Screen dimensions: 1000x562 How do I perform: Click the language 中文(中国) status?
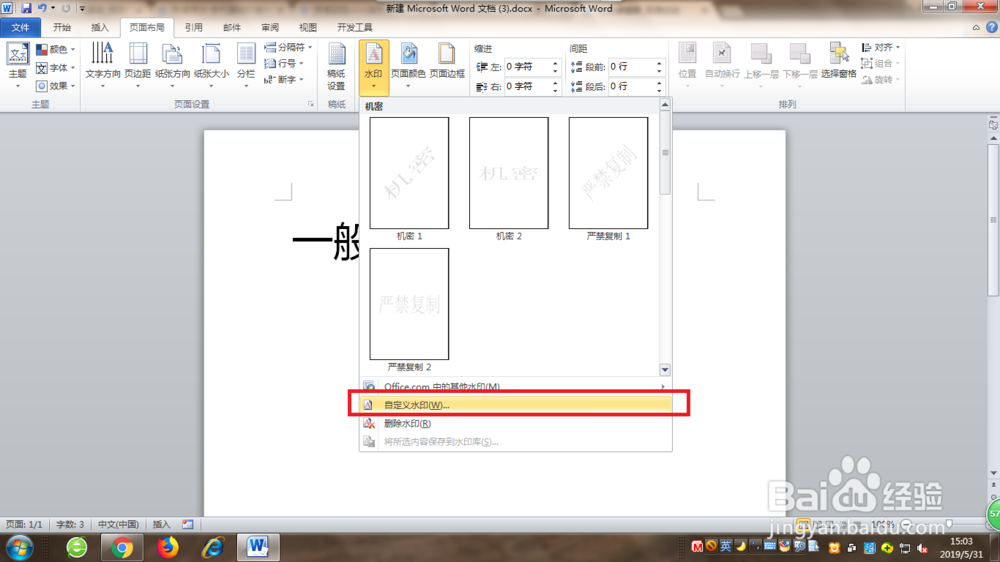(118, 524)
